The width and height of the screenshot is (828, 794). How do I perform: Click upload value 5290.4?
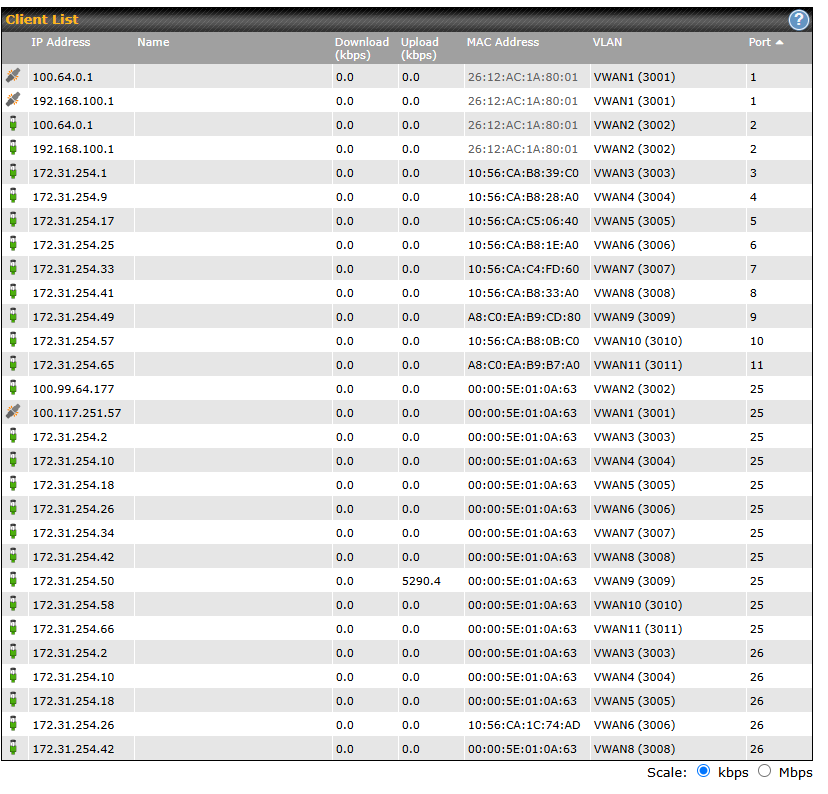(421, 581)
